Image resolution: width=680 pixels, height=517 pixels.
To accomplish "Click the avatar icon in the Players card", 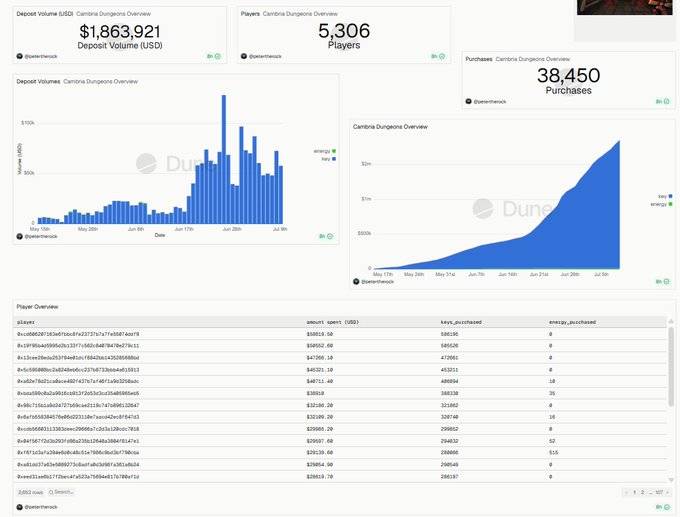I will coord(244,56).
